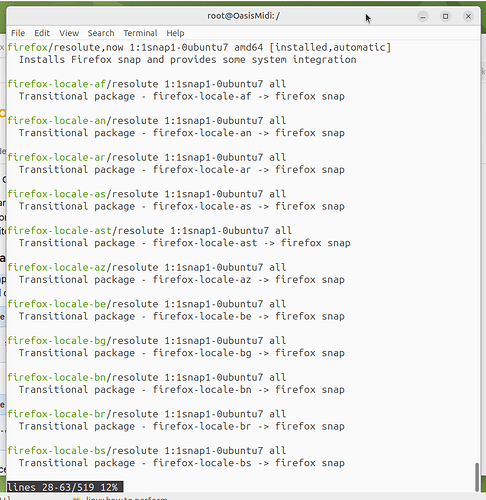Click the firefox-locale-ar/resolute package line
This screenshot has width=486, height=500.
(x=147, y=157)
